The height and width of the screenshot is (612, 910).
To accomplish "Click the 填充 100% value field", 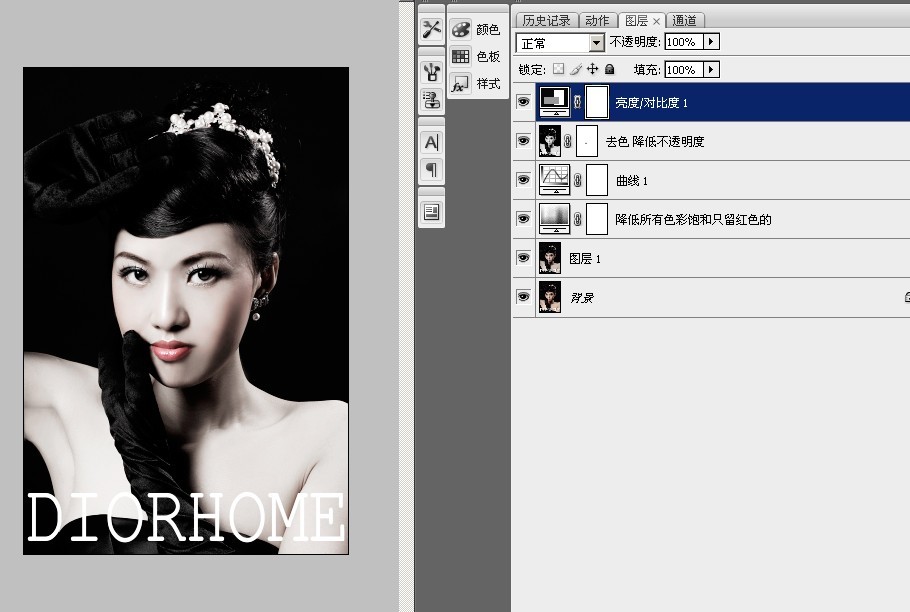I will pos(684,70).
